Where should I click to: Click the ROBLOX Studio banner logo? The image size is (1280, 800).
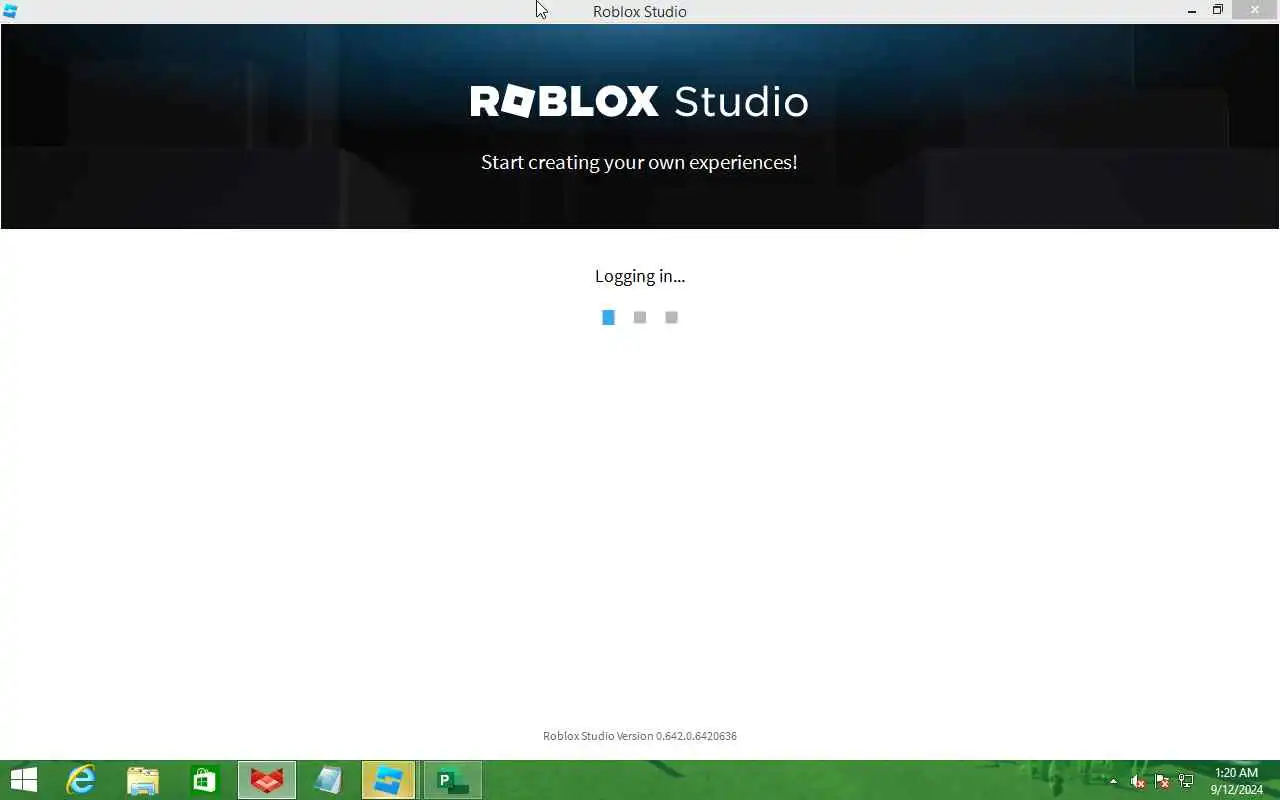click(x=639, y=101)
